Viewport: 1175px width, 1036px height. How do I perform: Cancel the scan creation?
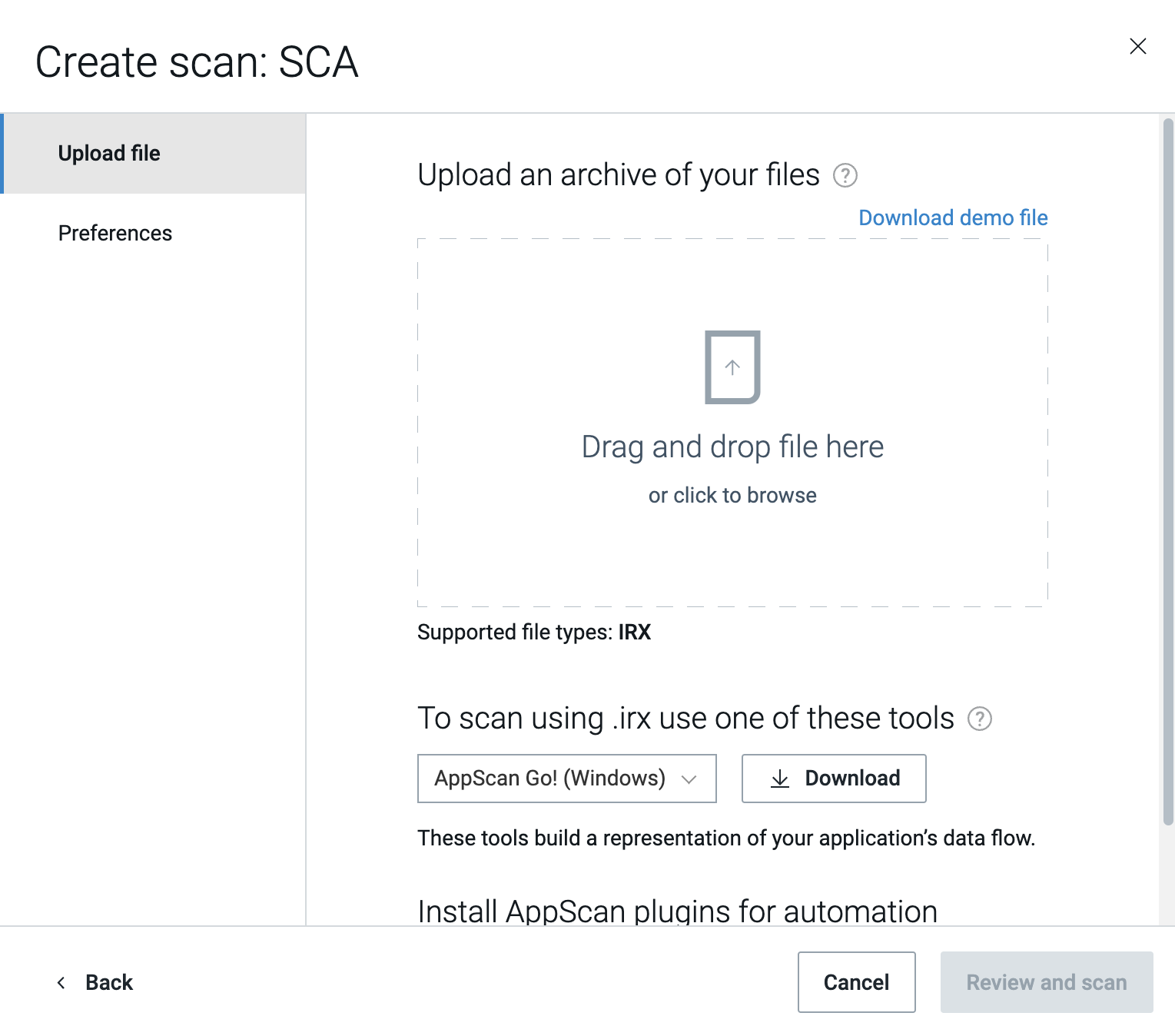[x=856, y=982]
